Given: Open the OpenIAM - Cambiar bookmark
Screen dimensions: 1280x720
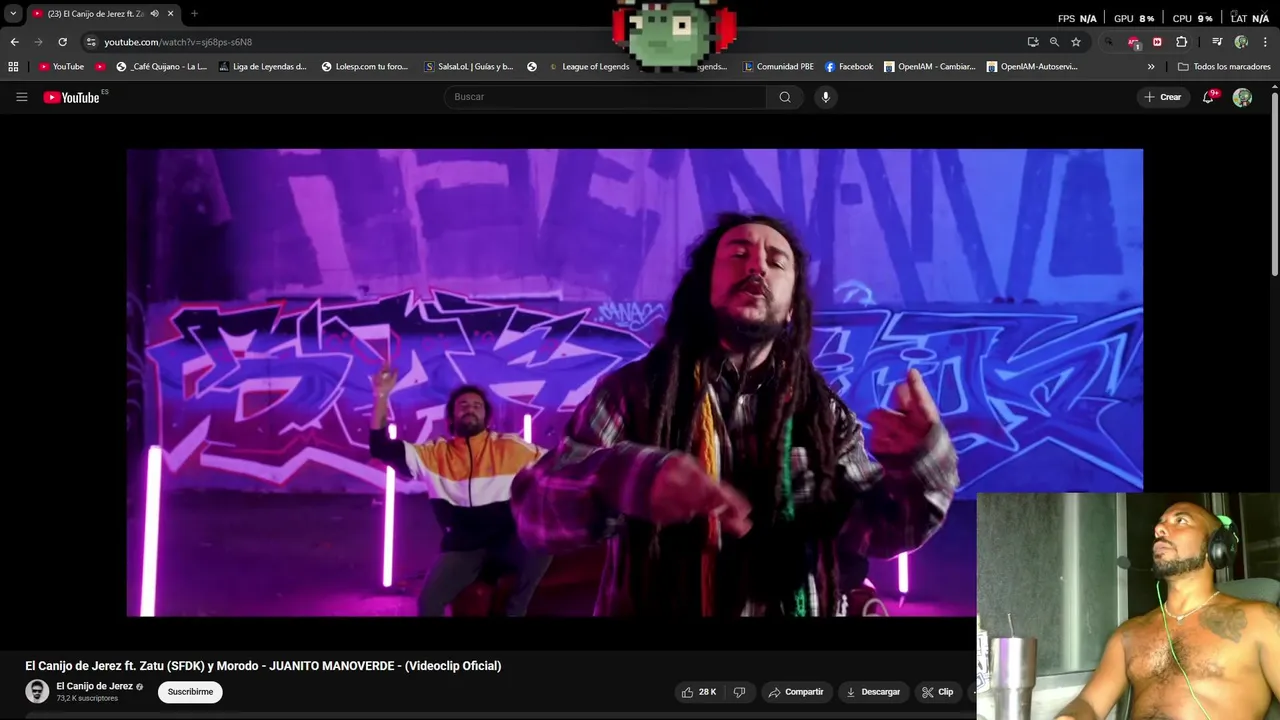Looking at the screenshot, I should [x=929, y=67].
